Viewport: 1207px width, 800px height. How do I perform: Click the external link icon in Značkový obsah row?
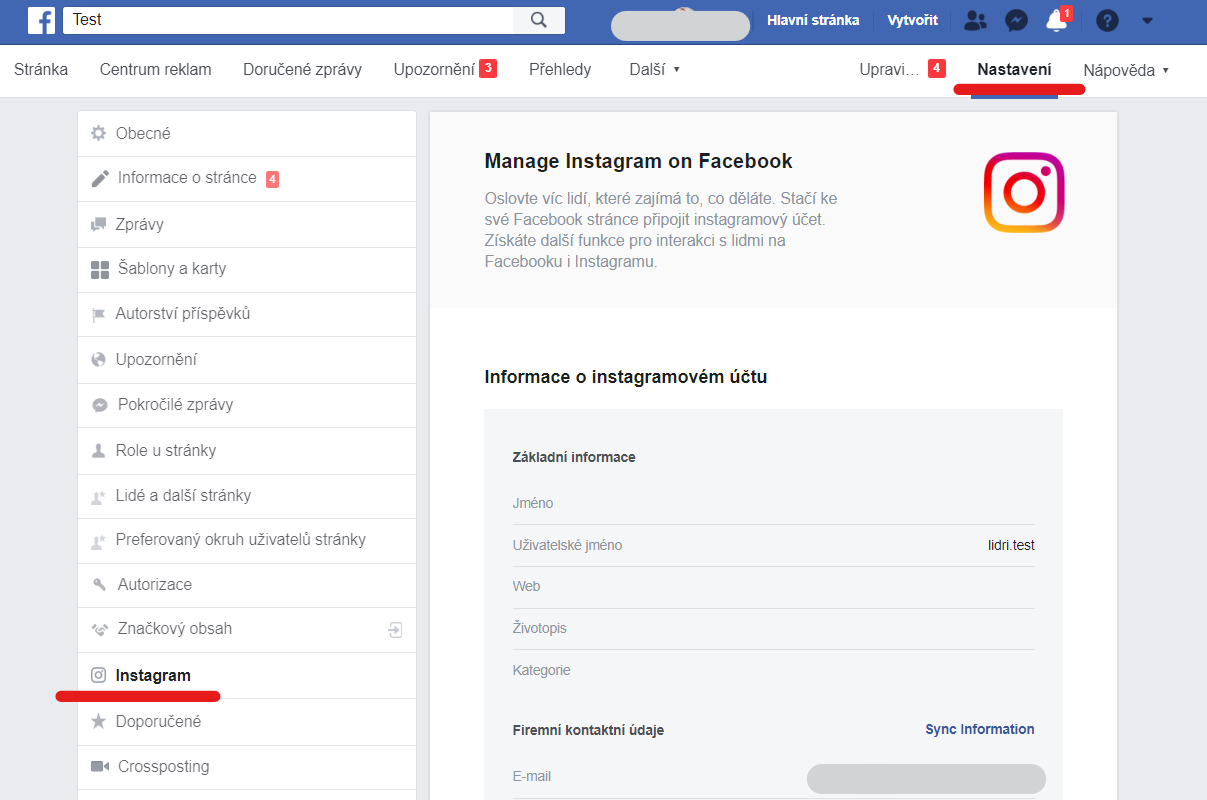(x=396, y=629)
